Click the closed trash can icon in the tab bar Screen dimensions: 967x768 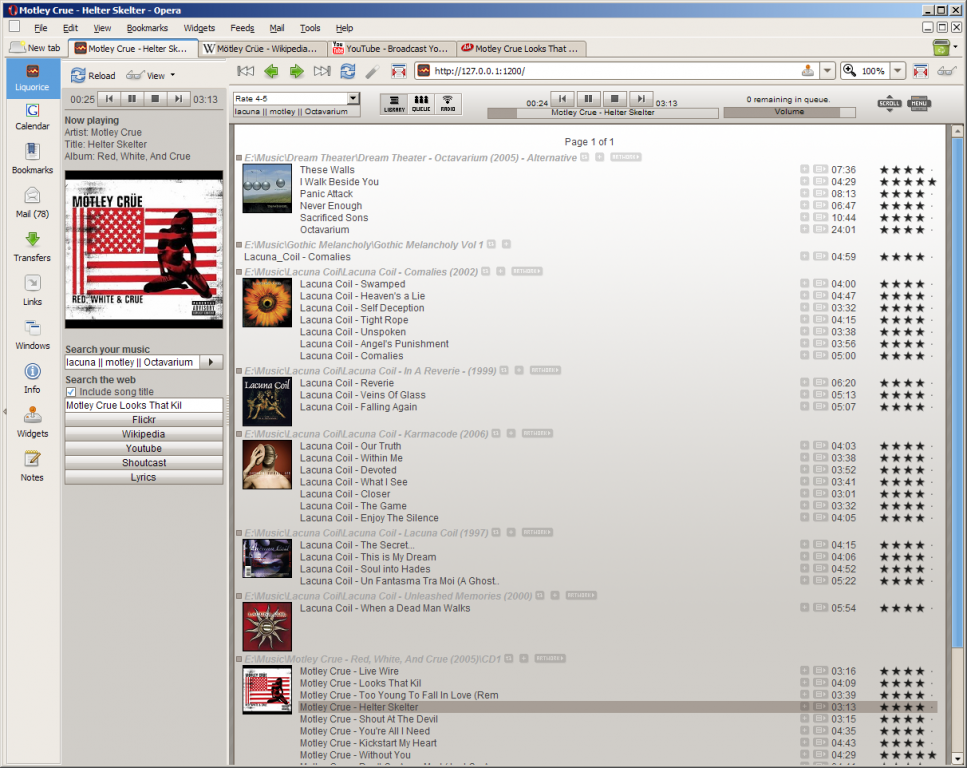[940, 47]
